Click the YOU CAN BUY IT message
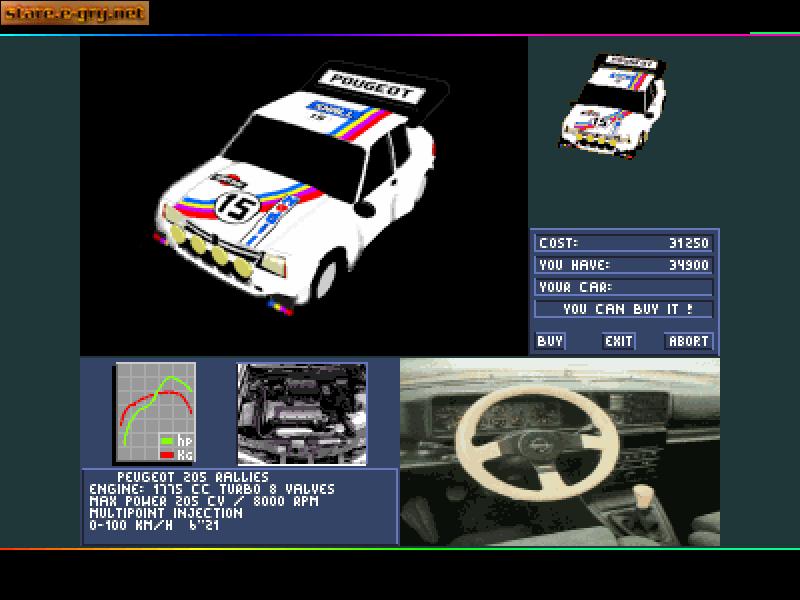 (622, 309)
